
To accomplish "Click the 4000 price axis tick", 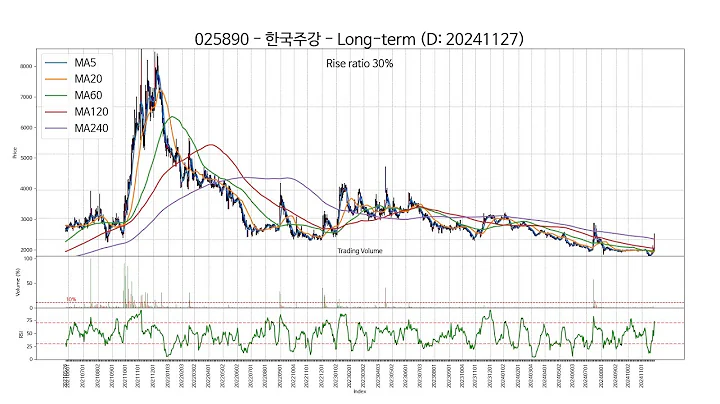I will (26, 189).
